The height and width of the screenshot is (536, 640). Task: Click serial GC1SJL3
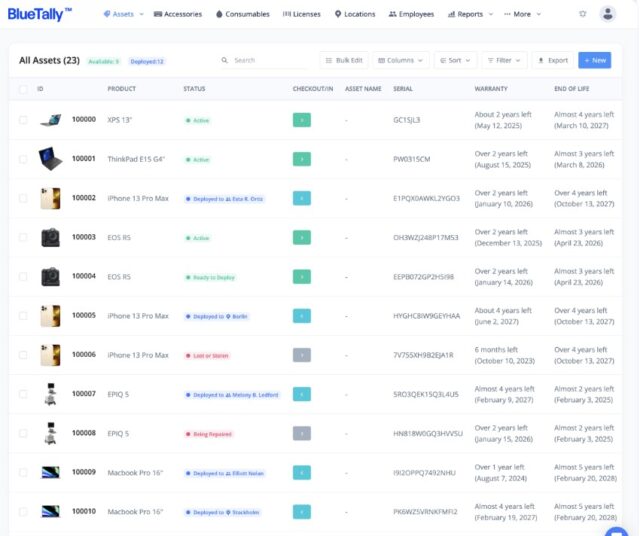coord(407,120)
